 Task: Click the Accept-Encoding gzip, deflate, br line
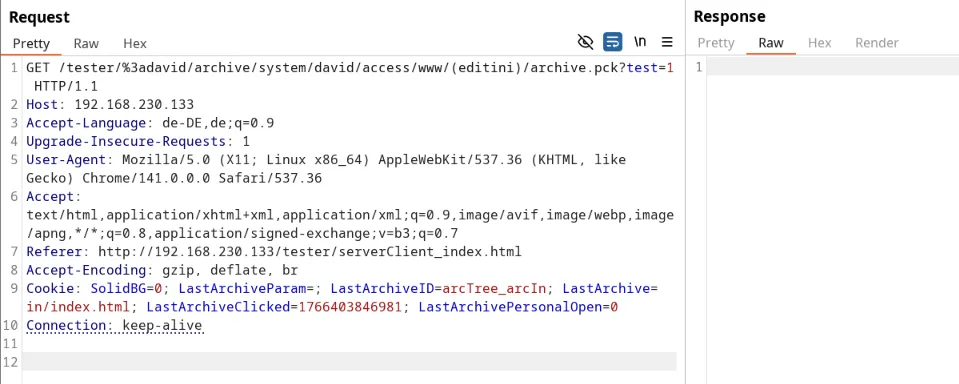(x=162, y=270)
